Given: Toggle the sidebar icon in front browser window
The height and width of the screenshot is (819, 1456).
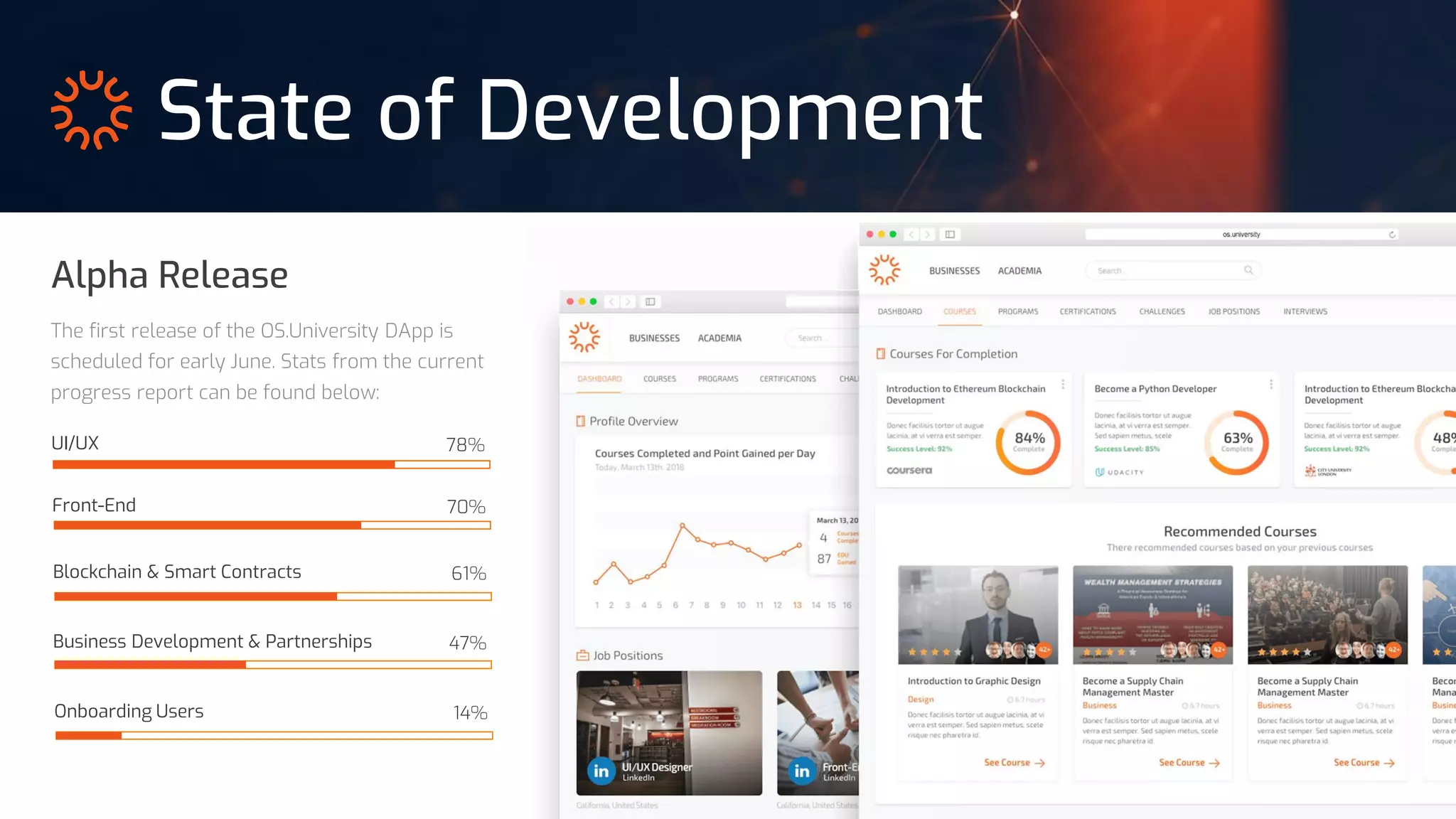Looking at the screenshot, I should click(x=950, y=234).
